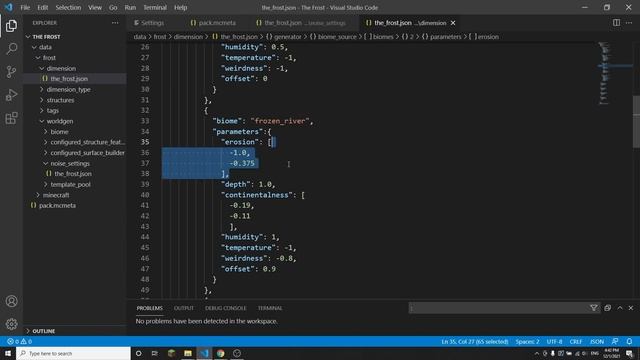Open pack.mcmeta in file tree
The width and height of the screenshot is (640, 360).
[x=57, y=206]
